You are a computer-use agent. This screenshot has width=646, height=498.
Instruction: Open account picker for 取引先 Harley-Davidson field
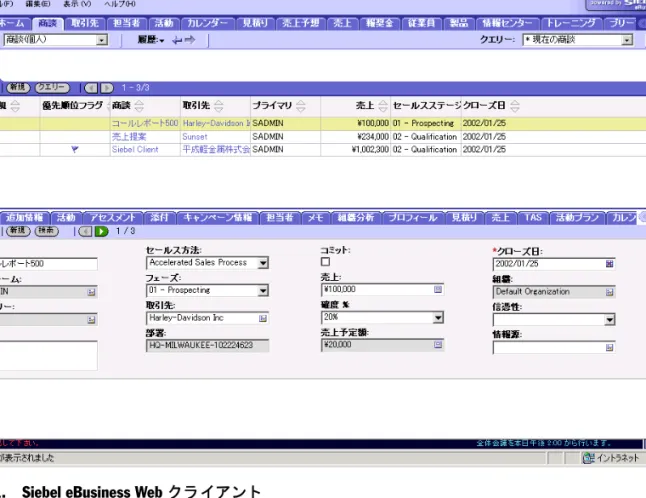pos(263,318)
